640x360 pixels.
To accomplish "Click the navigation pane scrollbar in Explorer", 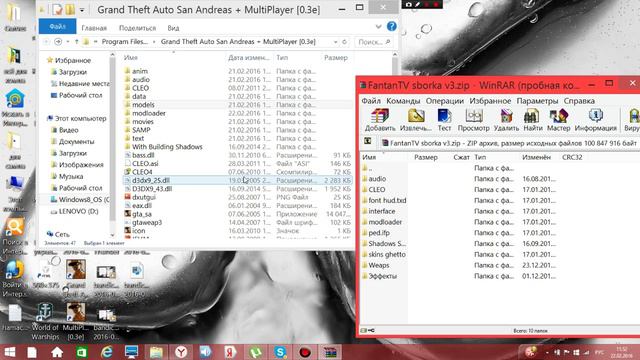I will pyautogui.click(x=112, y=145).
